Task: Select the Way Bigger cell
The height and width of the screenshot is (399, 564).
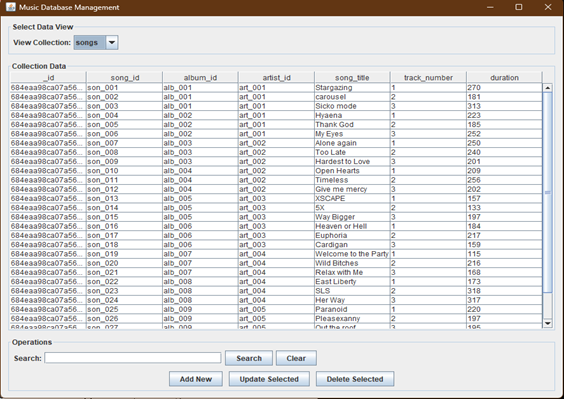Action: [352, 217]
